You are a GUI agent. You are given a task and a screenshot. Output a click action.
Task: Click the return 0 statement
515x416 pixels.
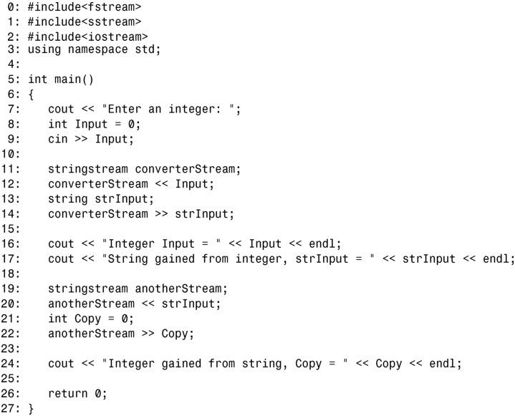[78, 394]
